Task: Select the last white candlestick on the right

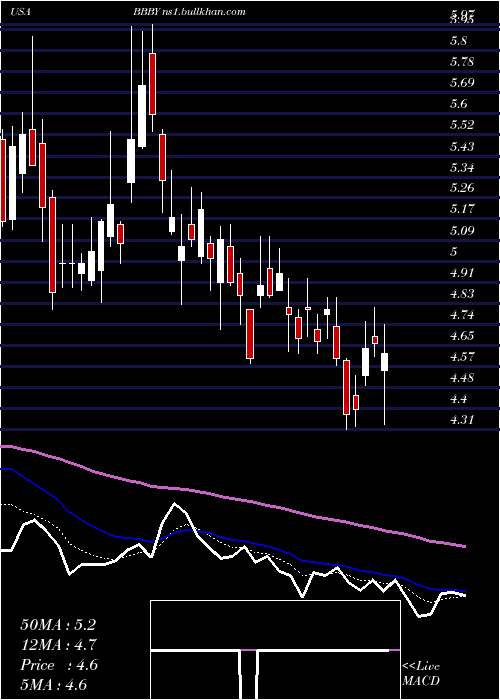Action: [384, 362]
